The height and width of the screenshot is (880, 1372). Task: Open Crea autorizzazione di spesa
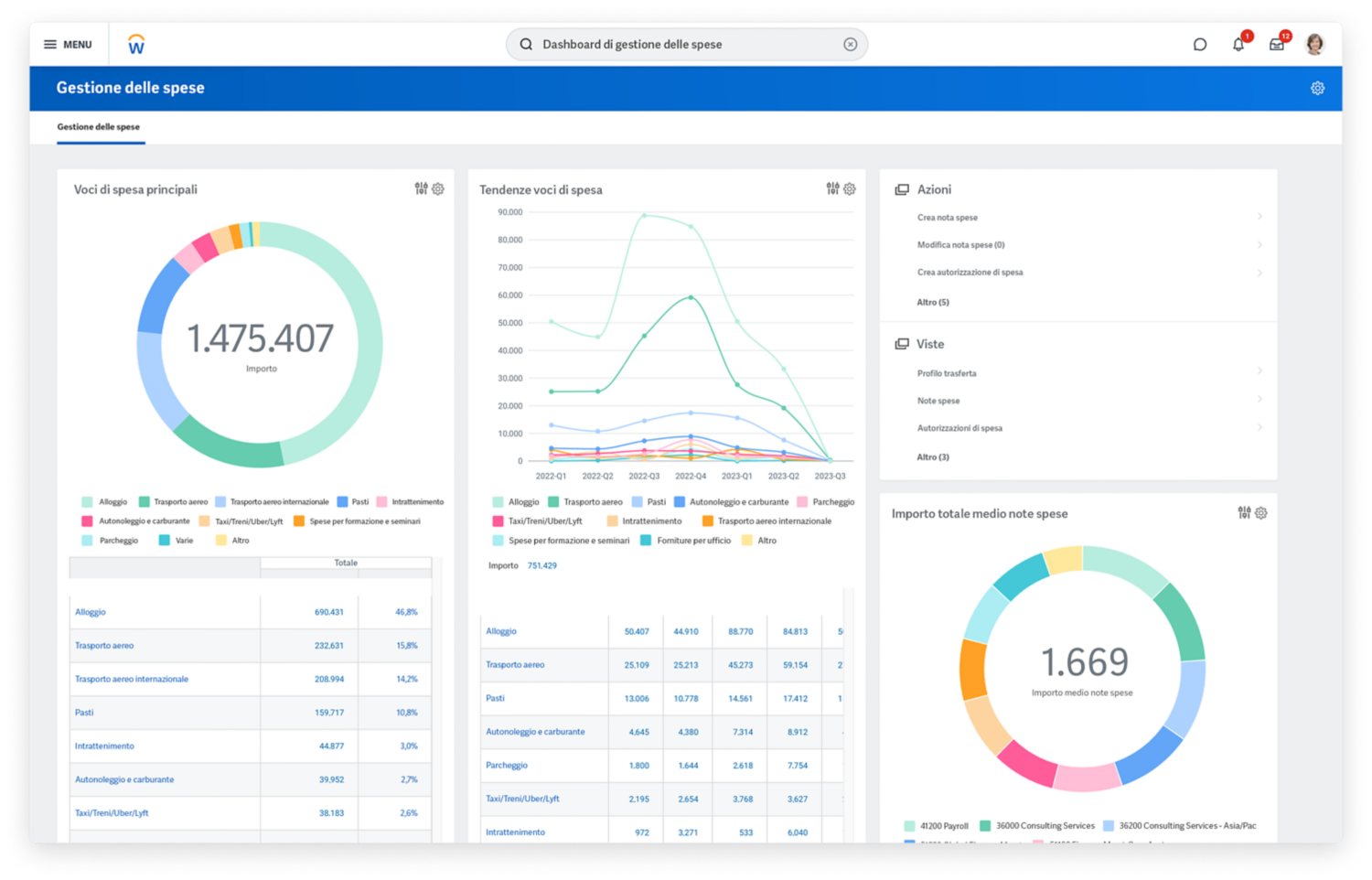point(970,273)
